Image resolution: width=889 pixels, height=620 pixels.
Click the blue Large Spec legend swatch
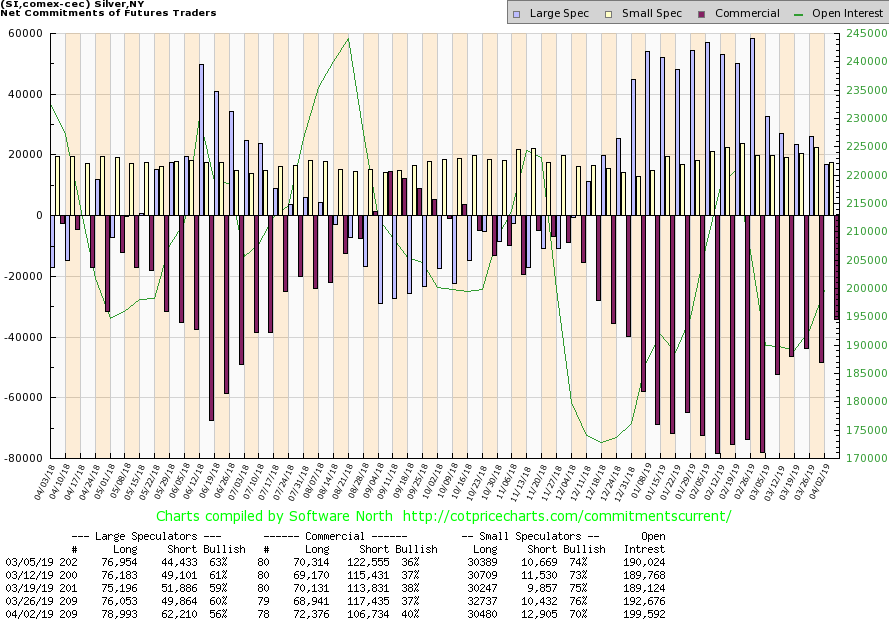click(x=516, y=14)
